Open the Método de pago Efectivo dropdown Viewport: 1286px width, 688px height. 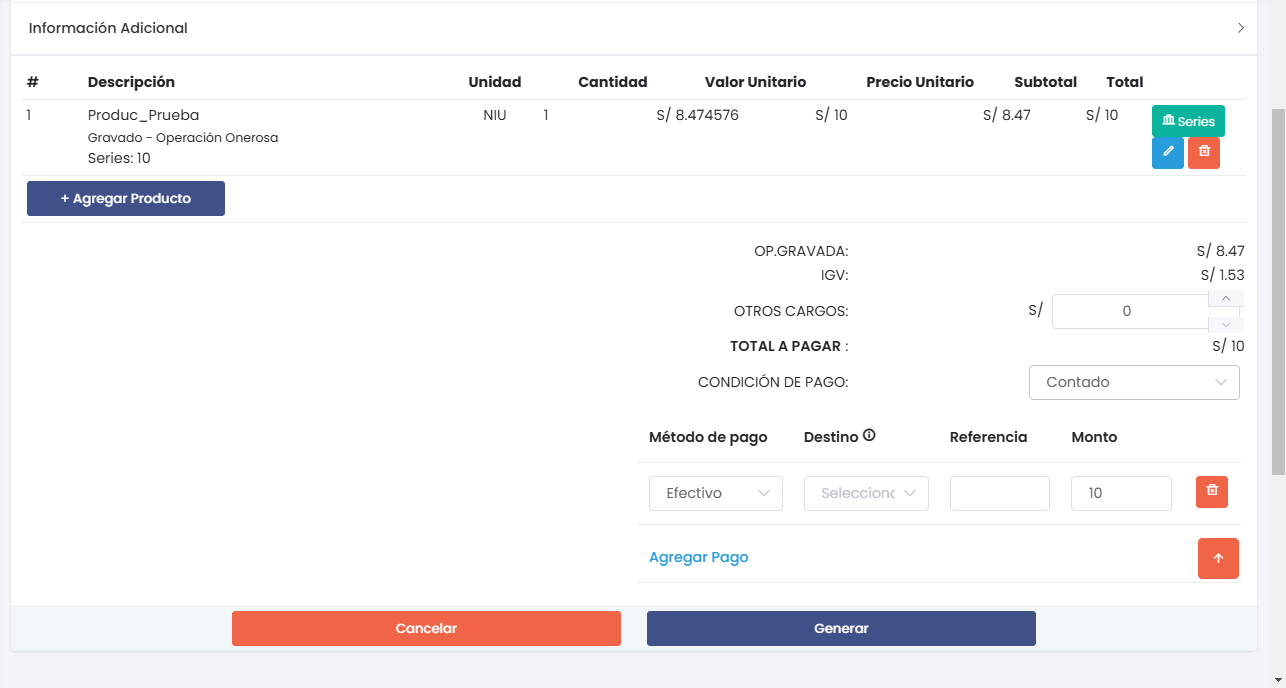(716, 493)
